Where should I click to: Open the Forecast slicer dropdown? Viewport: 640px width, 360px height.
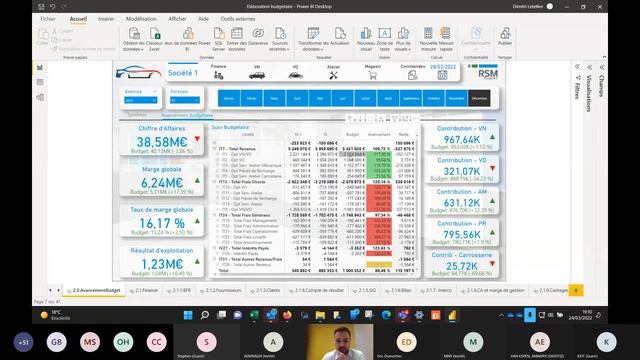(x=184, y=100)
